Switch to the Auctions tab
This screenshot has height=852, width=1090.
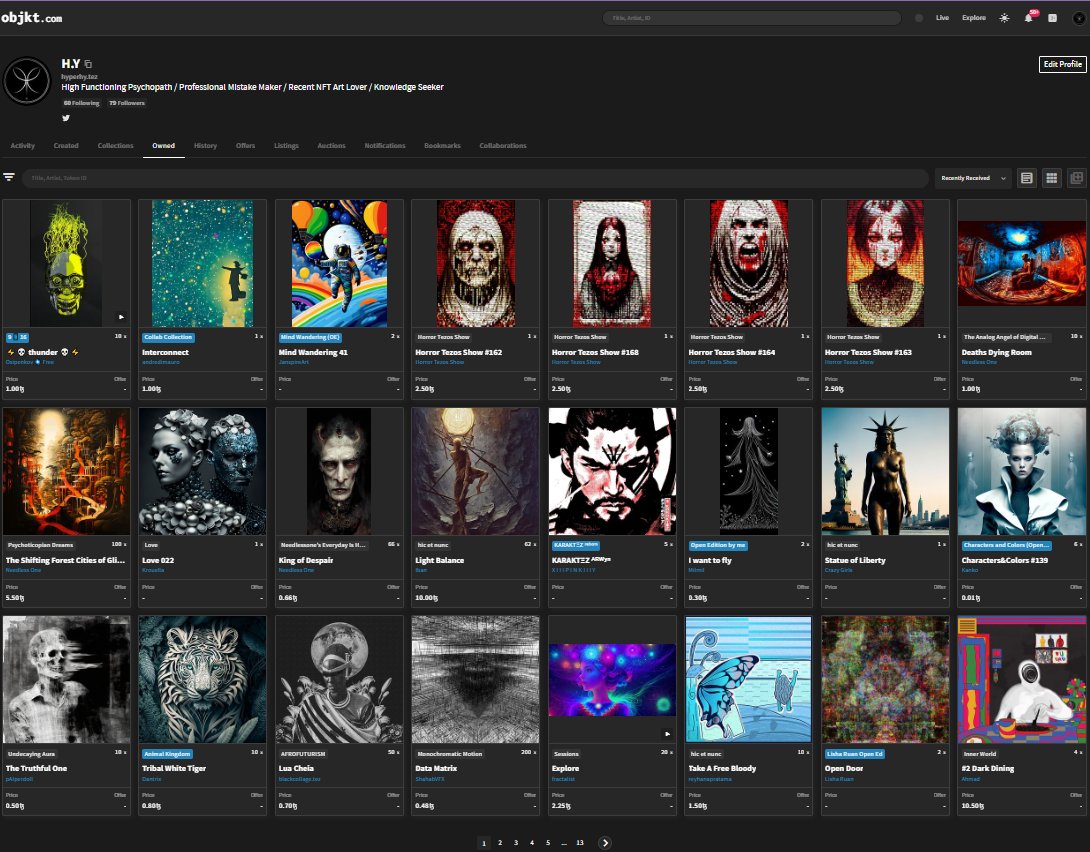332,145
